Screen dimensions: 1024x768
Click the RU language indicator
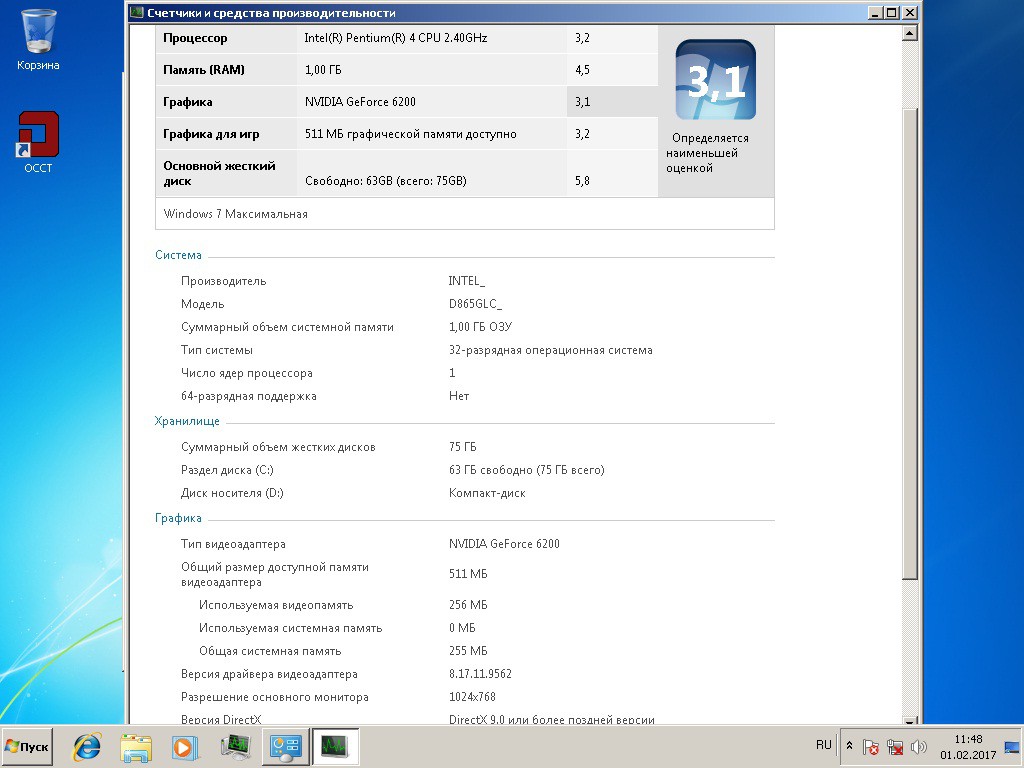coord(824,745)
